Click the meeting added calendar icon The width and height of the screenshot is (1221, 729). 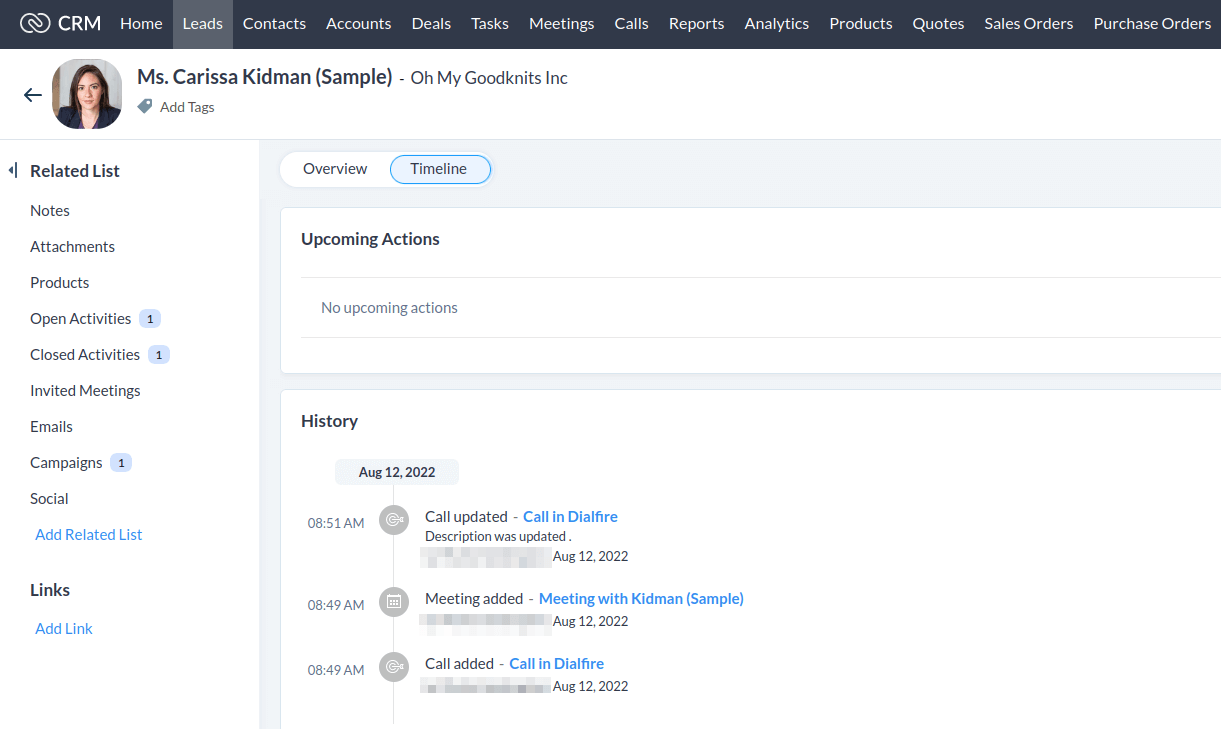[394, 601]
